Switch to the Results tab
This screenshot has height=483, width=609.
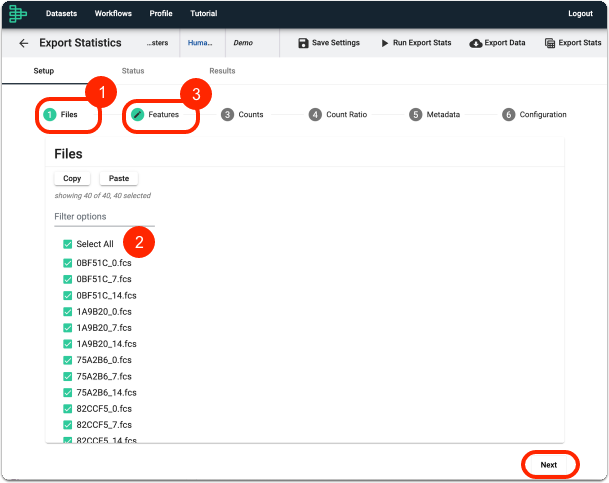coord(222,71)
